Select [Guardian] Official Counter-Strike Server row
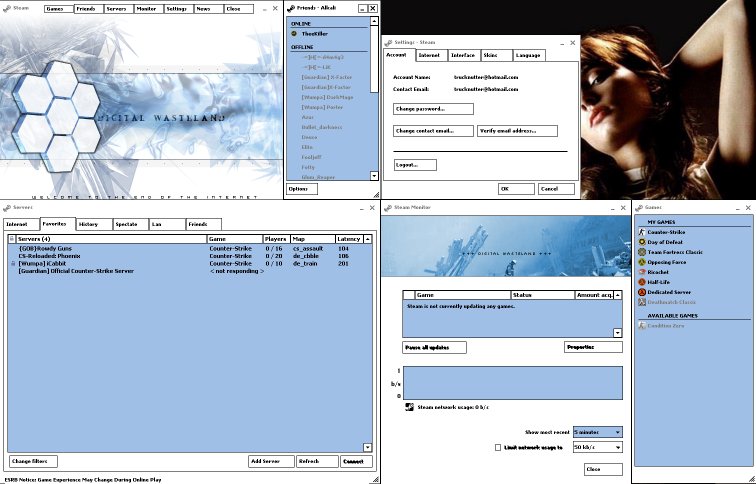The width and height of the screenshot is (756, 484). [x=190, y=271]
